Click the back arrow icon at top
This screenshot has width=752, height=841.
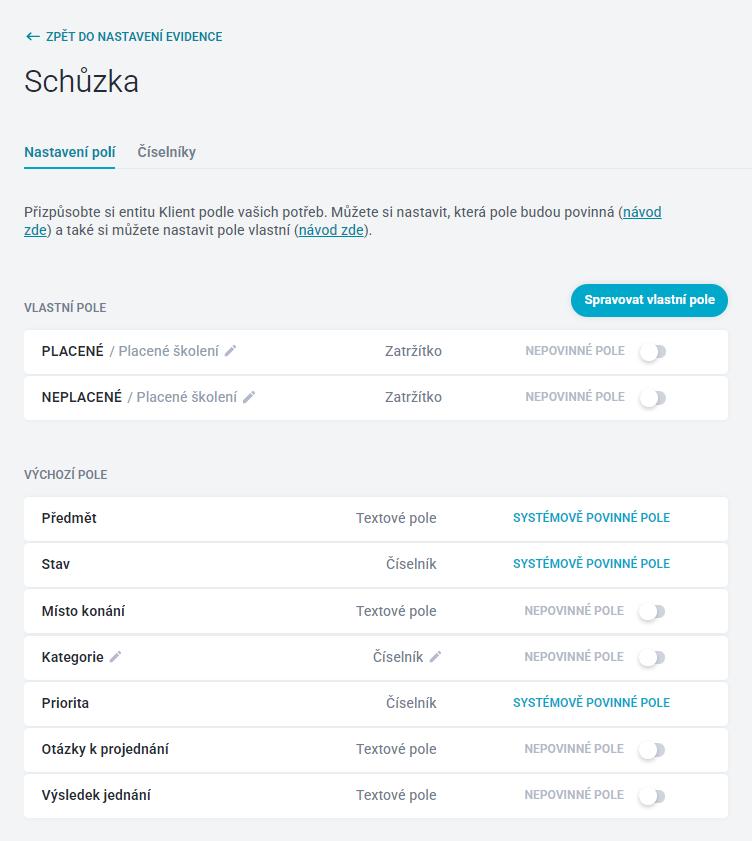click(33, 36)
